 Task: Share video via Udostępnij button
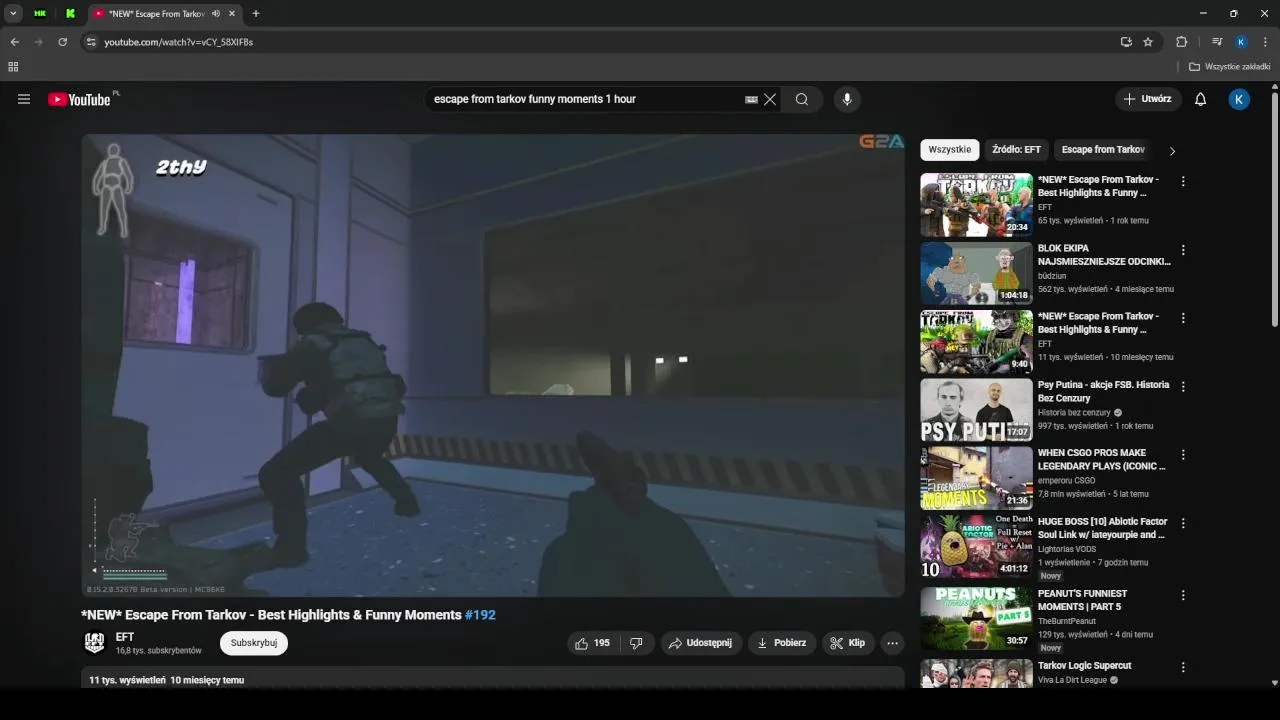(701, 643)
